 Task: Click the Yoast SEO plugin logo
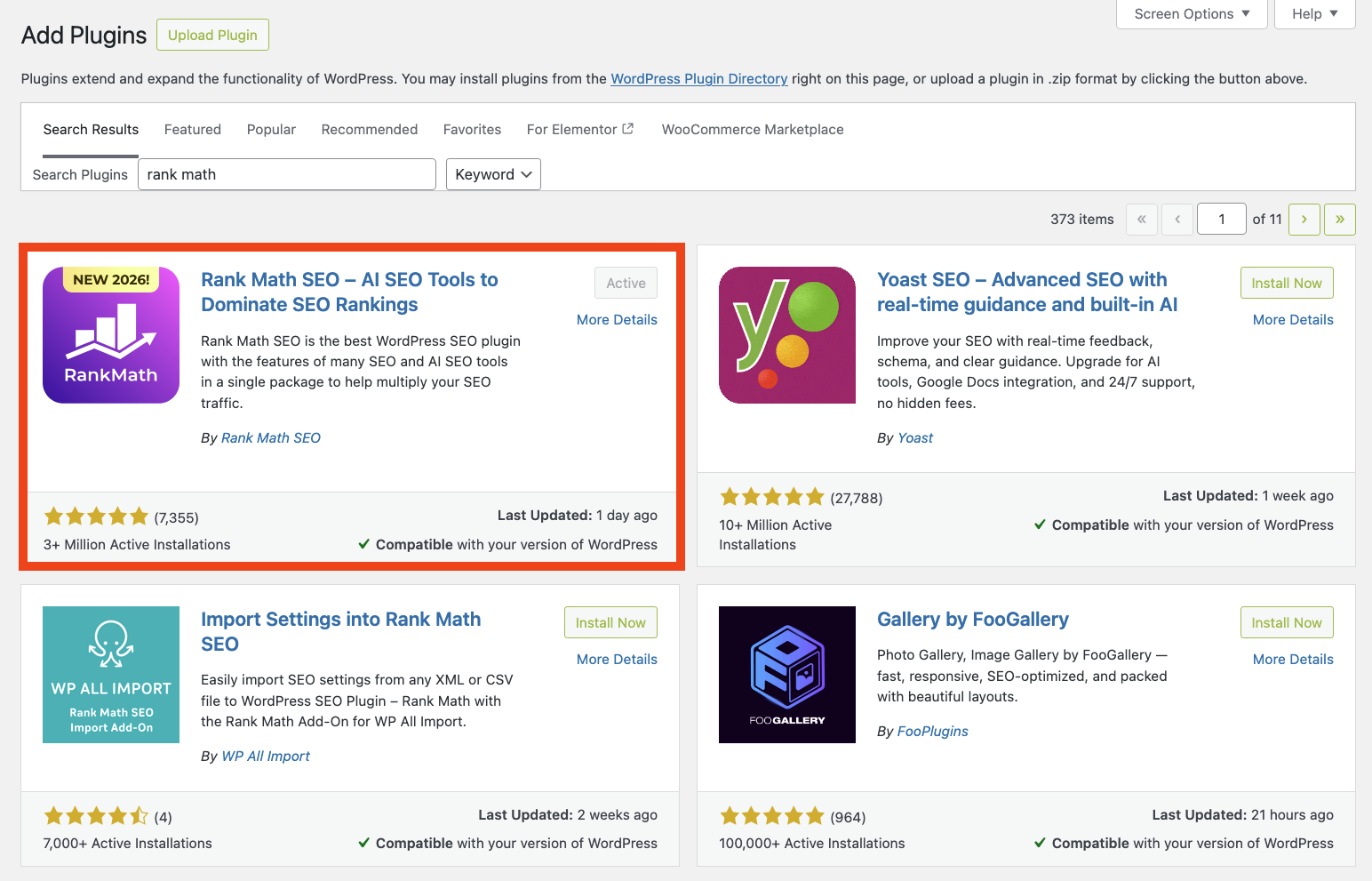pos(786,335)
